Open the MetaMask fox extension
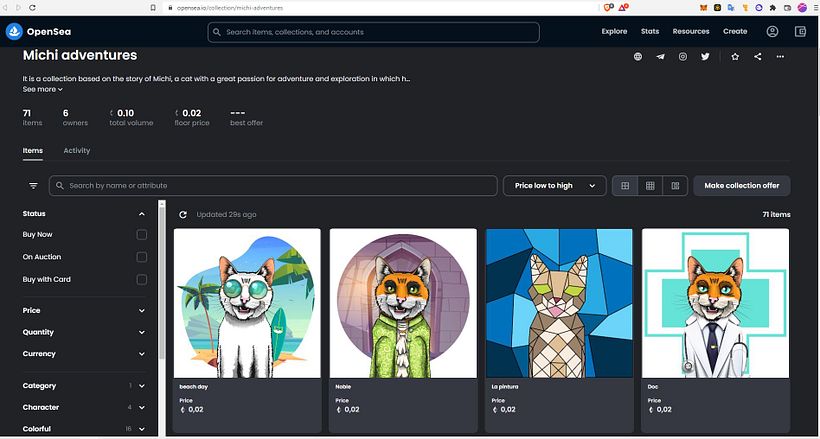Screen dimensions: 820x439 [x=704, y=8]
